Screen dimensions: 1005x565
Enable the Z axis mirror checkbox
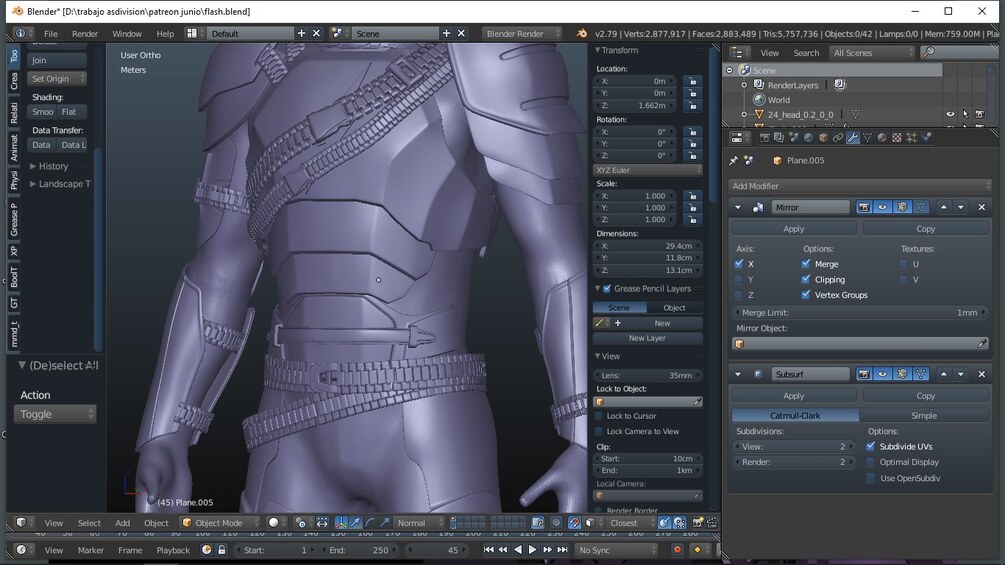(x=739, y=295)
